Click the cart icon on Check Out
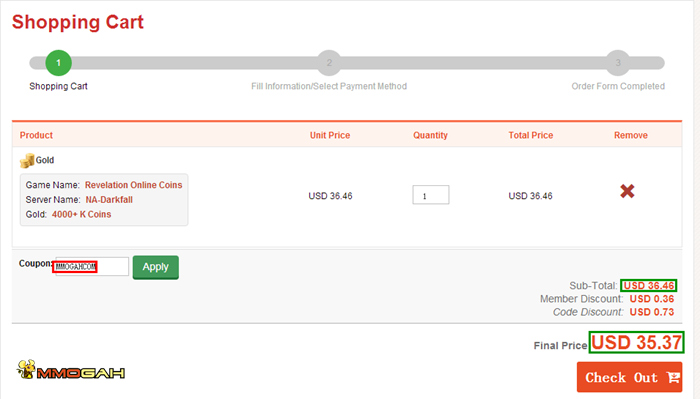This screenshot has height=399, width=700. [673, 378]
